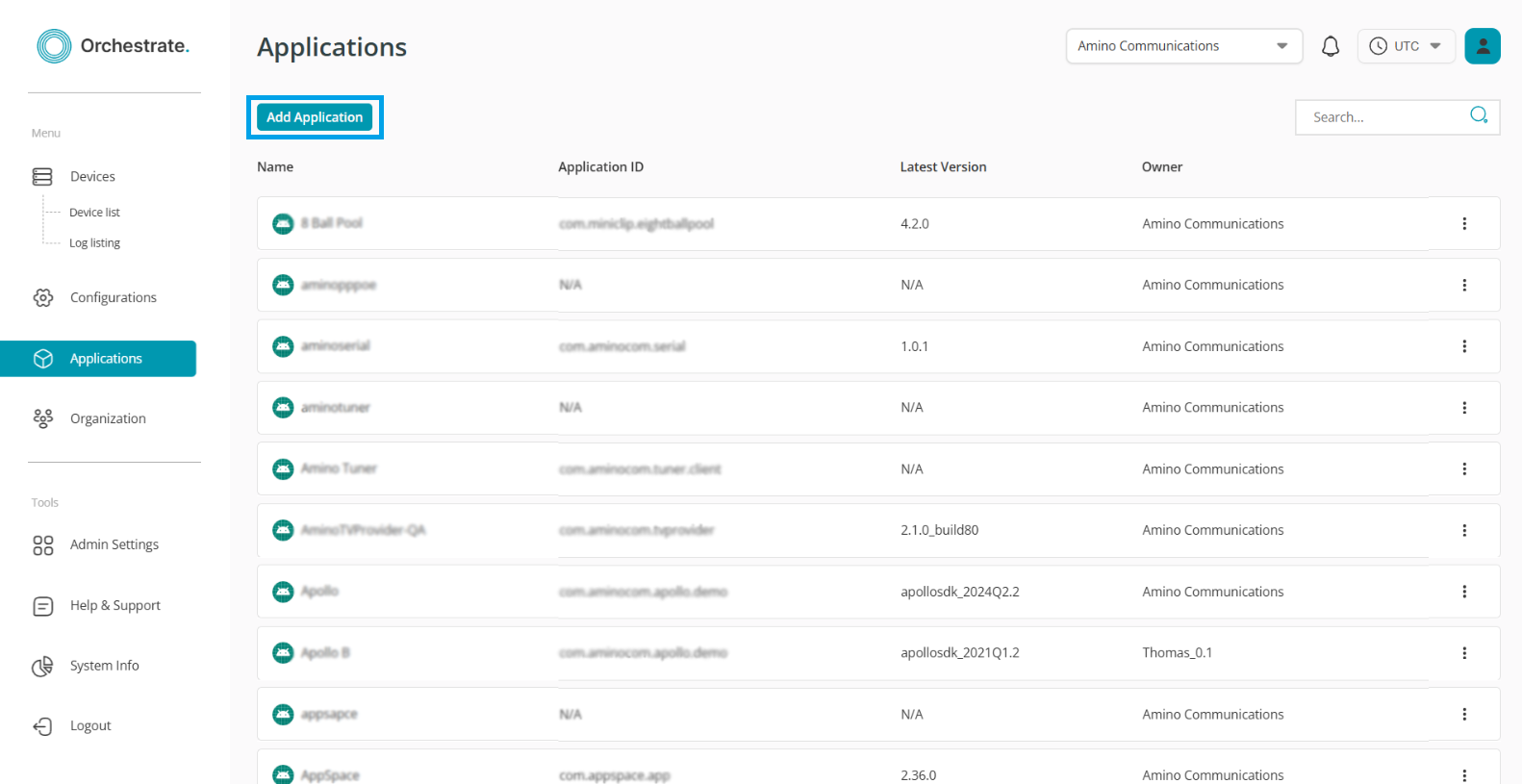1522x784 pixels.
Task: Open Devices section in sidebar
Action: 92,177
